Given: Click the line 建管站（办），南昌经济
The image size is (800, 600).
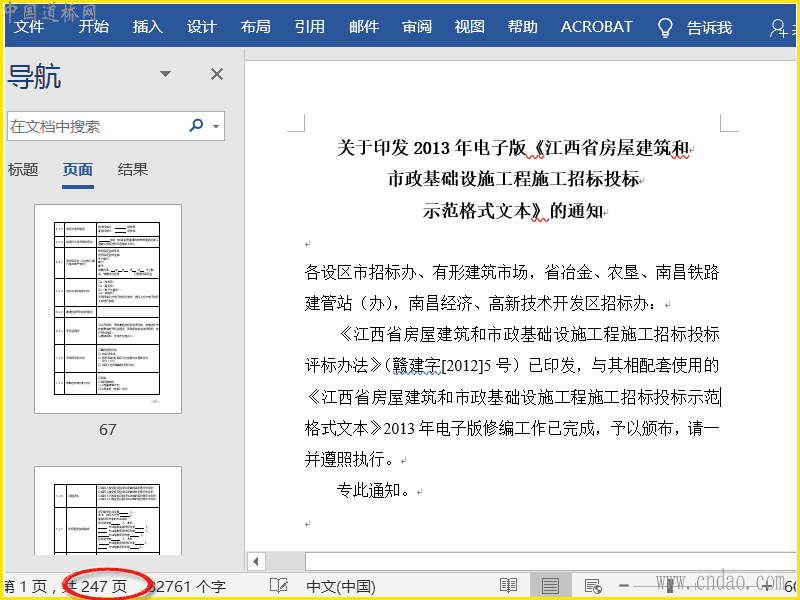Looking at the screenshot, I should 482,304.
